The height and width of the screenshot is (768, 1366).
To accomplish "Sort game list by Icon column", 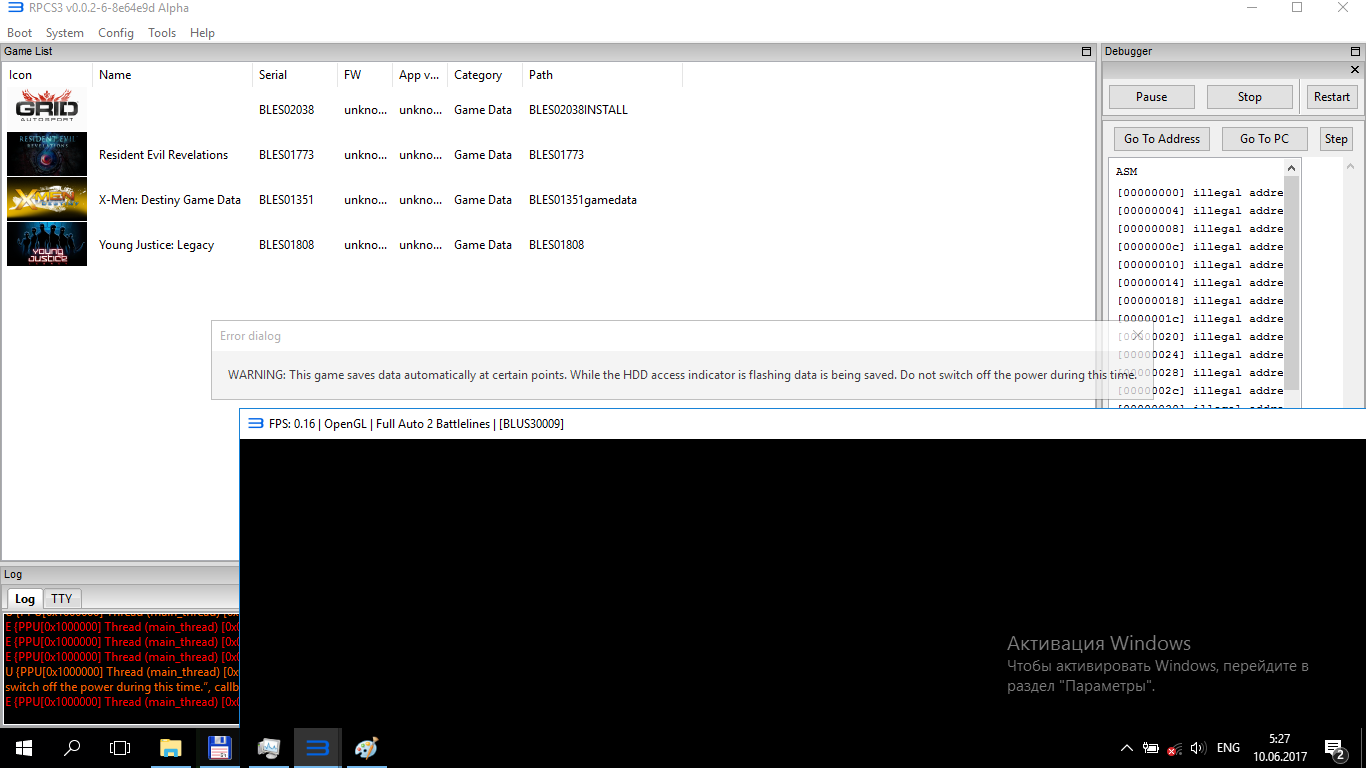I will pyautogui.click(x=47, y=75).
